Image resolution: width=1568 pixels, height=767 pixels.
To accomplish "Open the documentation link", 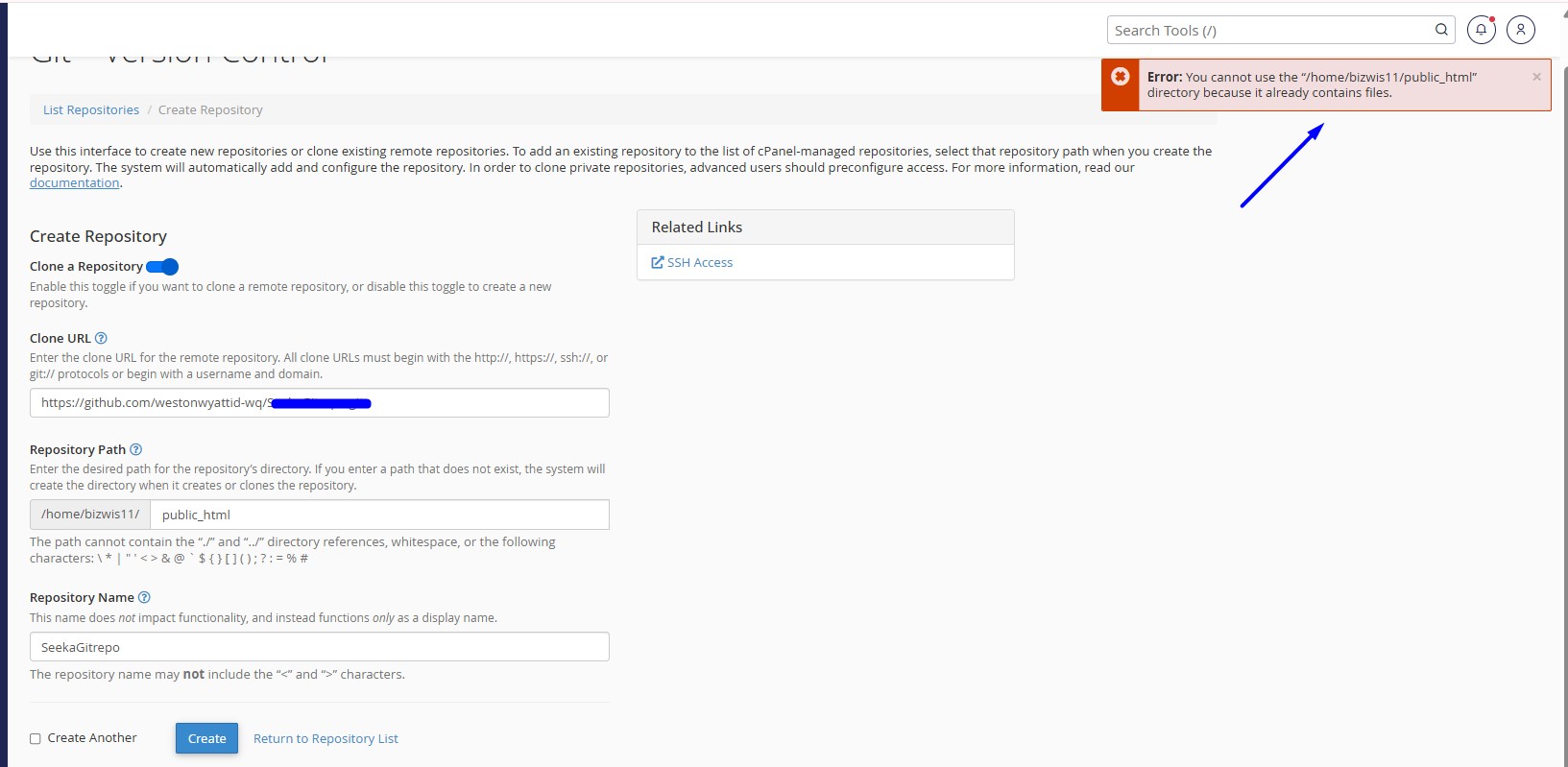I will pos(75,183).
